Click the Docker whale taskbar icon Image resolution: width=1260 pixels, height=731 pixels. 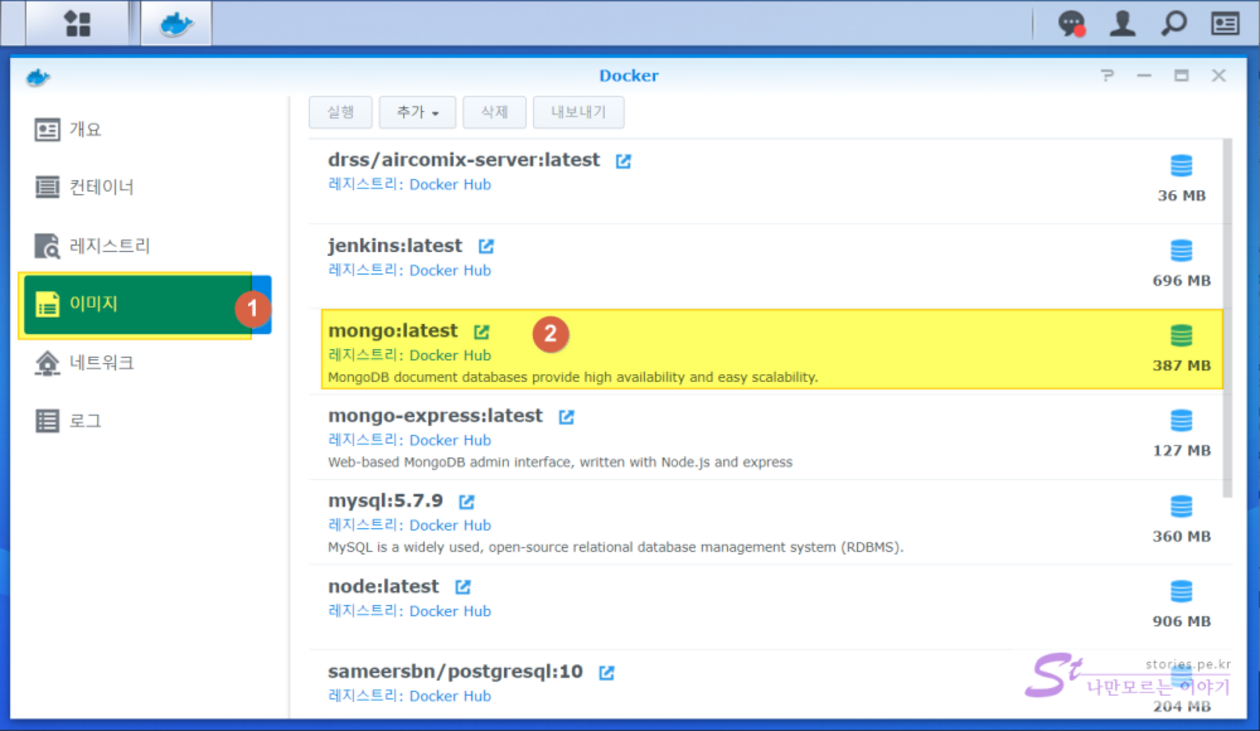(176, 23)
